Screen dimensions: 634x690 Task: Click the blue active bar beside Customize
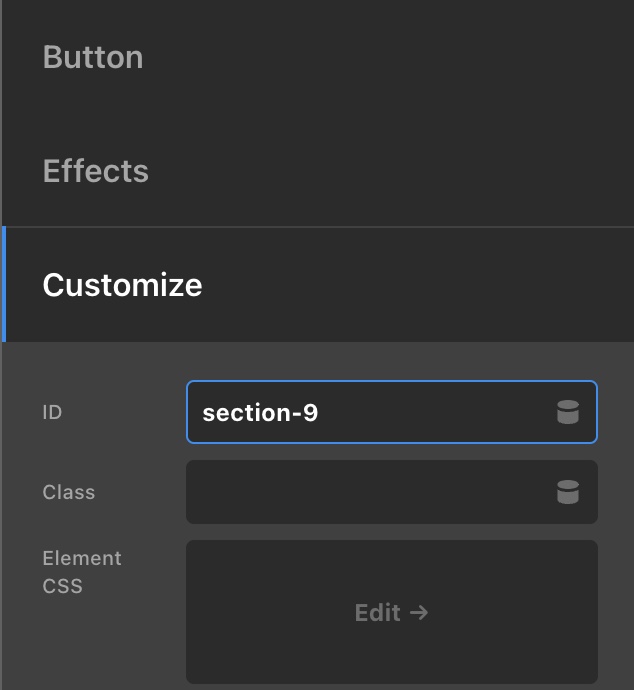[4, 285]
